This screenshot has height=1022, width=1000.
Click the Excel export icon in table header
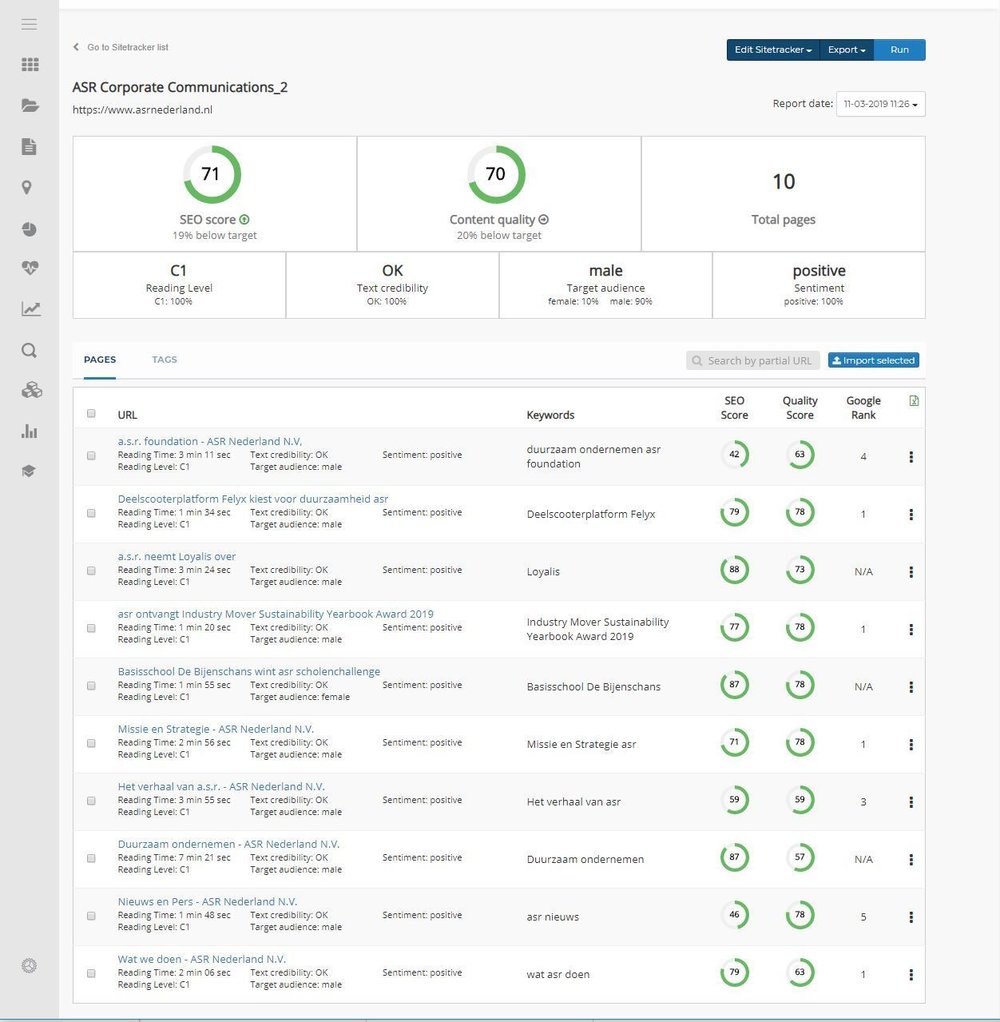point(914,401)
